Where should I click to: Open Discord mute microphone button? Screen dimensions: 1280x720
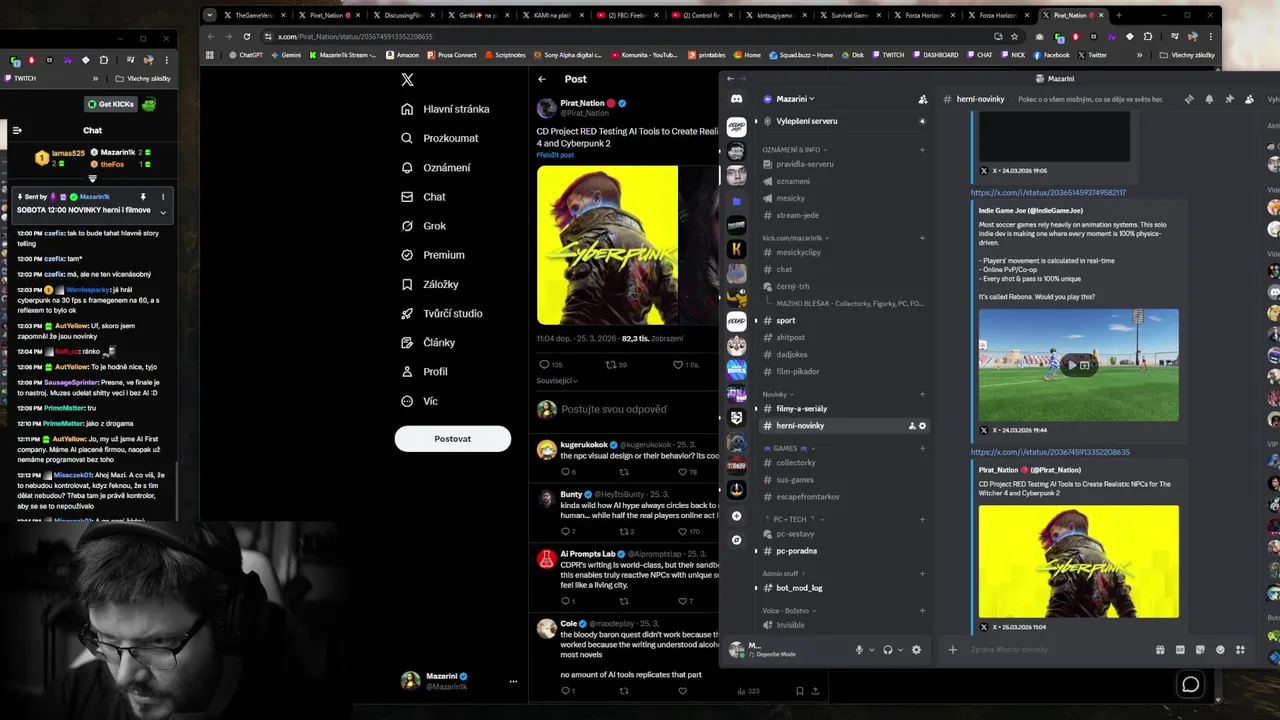tap(858, 650)
